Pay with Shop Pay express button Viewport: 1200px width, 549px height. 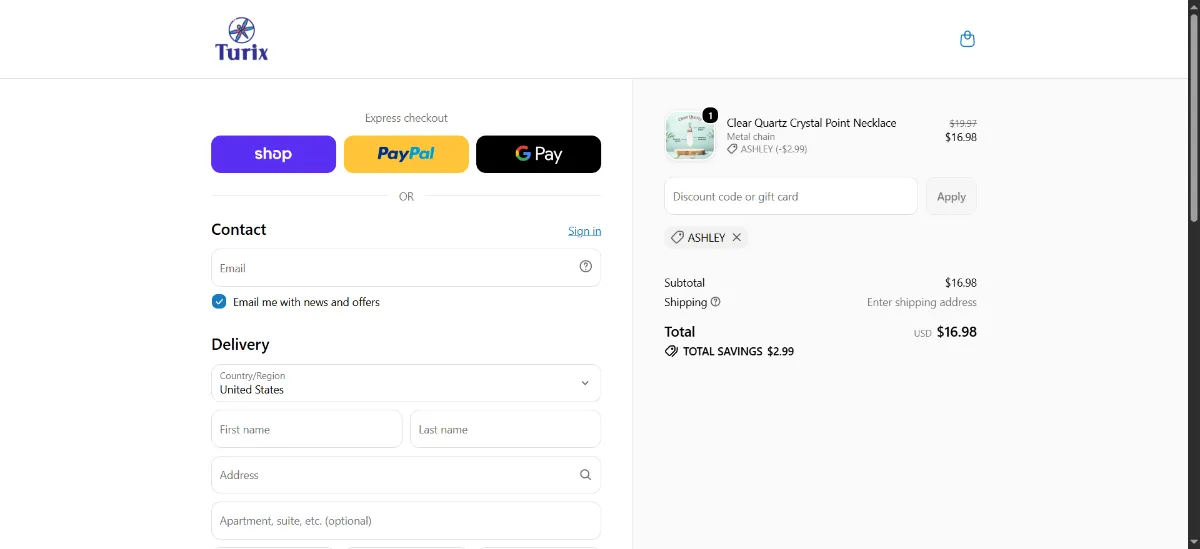[x=273, y=154]
